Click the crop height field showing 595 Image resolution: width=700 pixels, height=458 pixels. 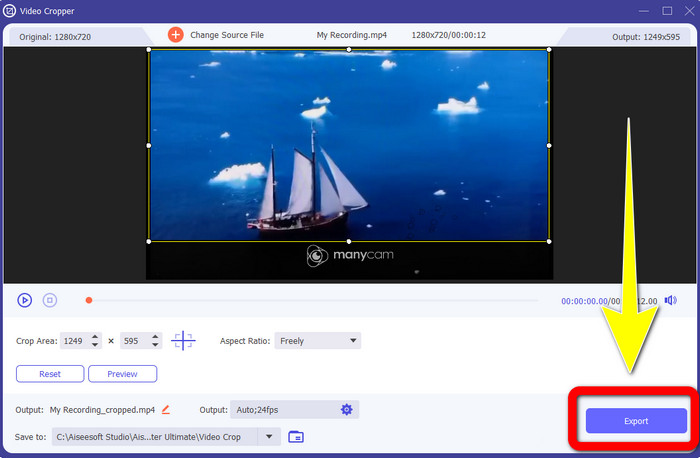click(134, 341)
